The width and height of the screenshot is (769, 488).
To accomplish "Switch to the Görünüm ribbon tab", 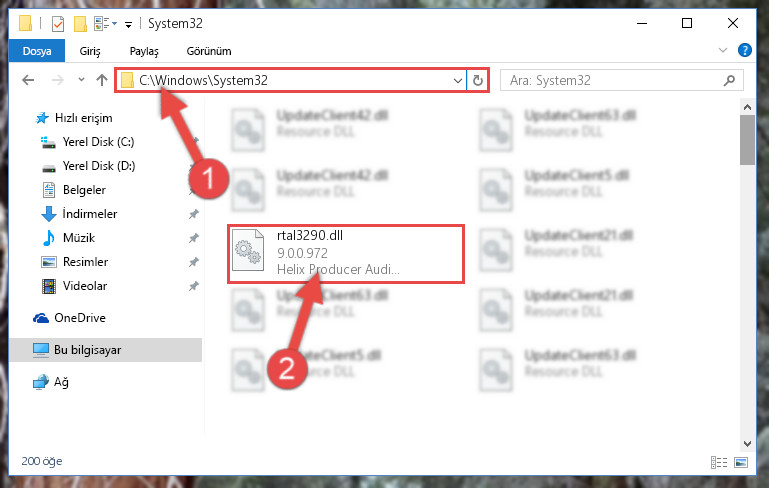I will [209, 51].
